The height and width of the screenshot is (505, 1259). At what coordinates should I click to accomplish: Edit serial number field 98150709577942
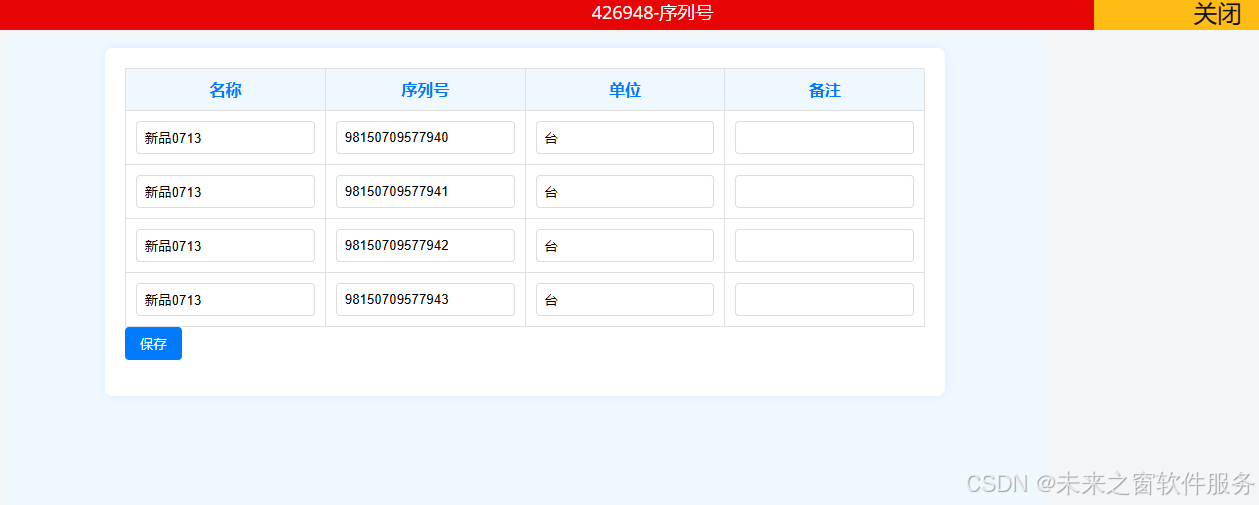(425, 246)
